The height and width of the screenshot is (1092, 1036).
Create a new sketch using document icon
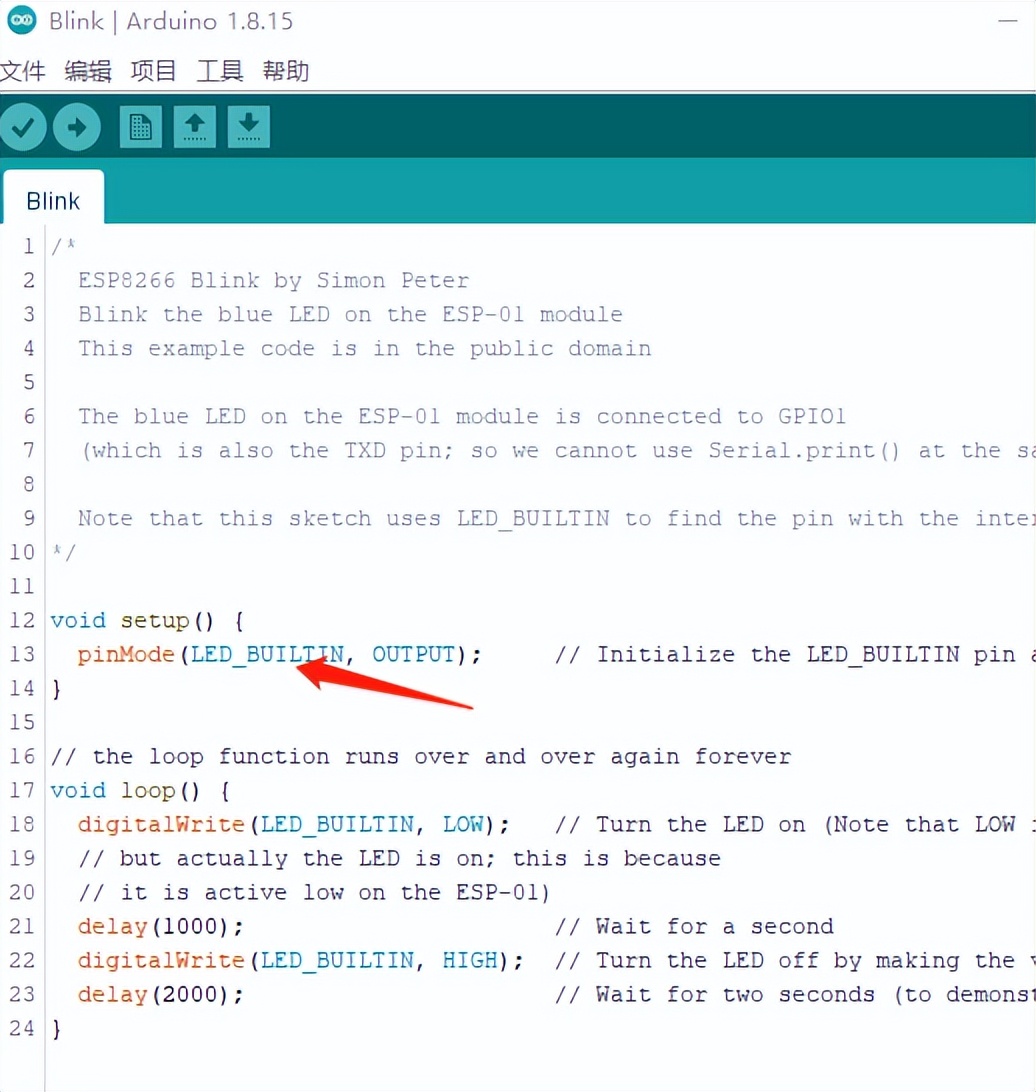pos(140,126)
